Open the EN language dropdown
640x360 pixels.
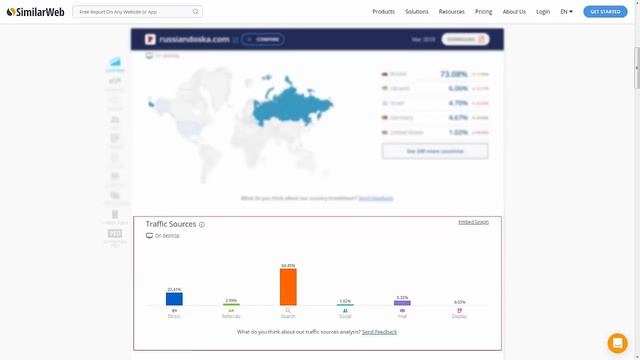[566, 12]
